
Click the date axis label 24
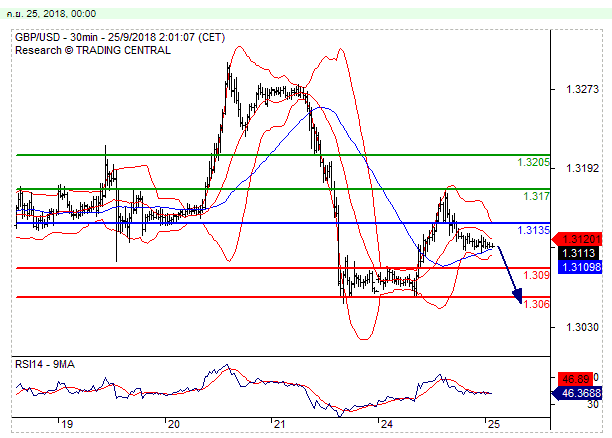[x=386, y=424]
